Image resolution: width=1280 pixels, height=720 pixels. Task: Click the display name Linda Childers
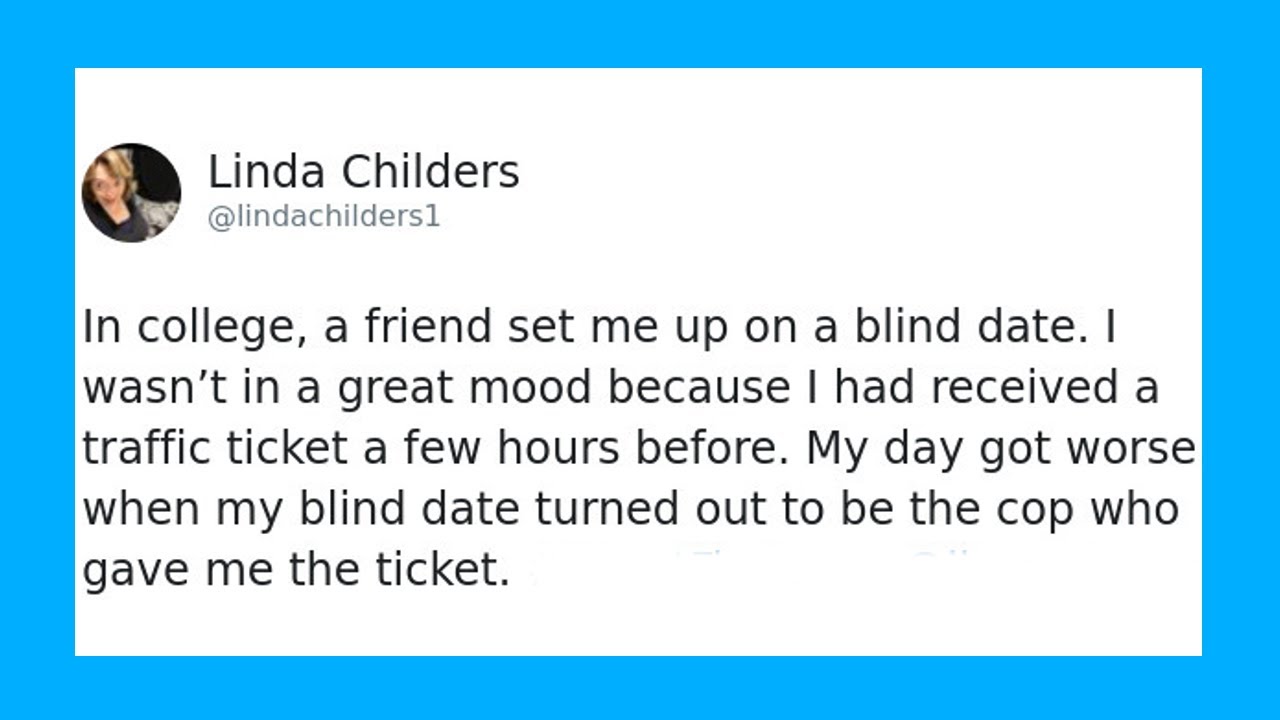click(363, 172)
